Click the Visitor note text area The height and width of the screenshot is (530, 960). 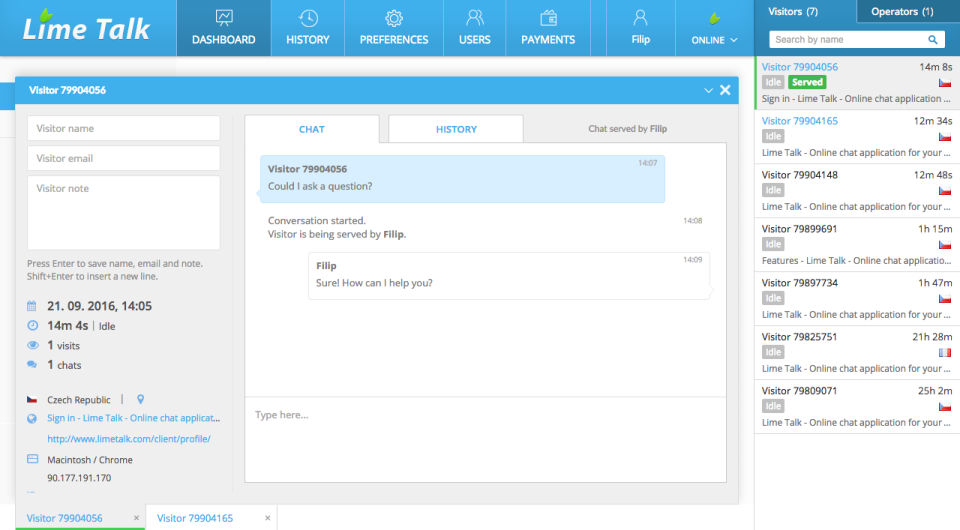124,212
